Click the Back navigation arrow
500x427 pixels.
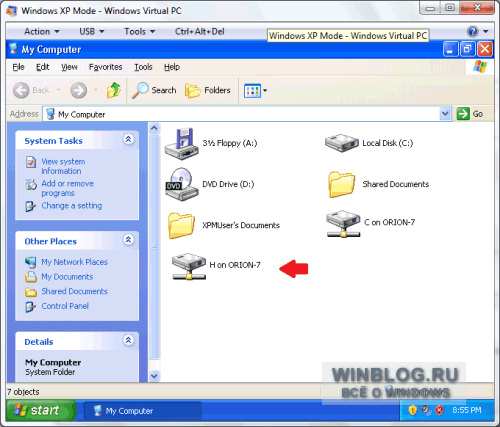21,90
